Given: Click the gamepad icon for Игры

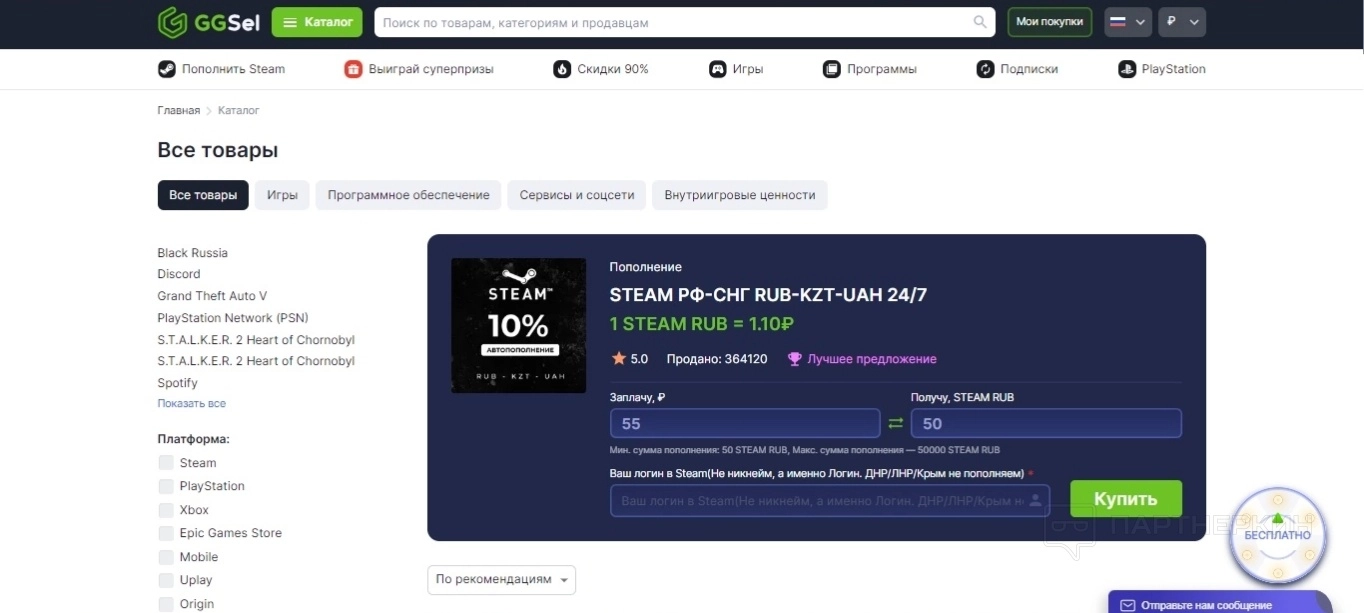Looking at the screenshot, I should pos(718,69).
